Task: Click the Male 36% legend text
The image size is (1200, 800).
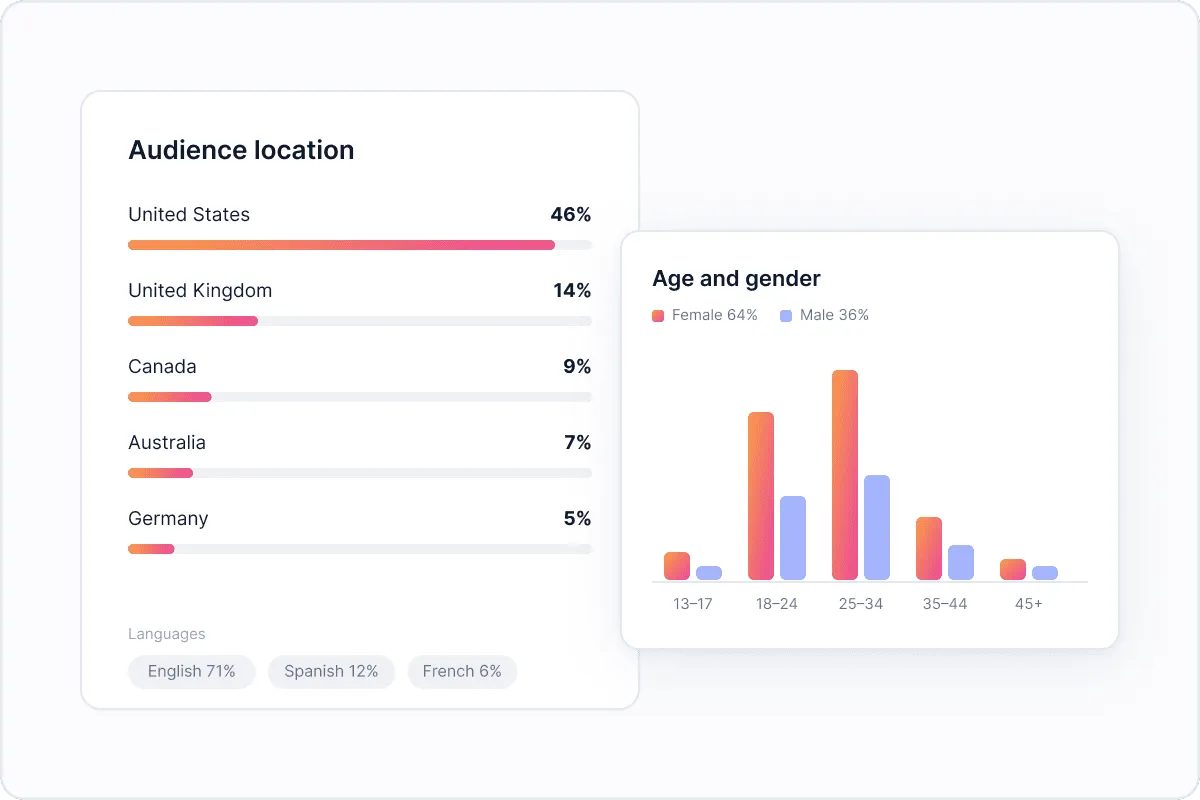Action: point(834,315)
